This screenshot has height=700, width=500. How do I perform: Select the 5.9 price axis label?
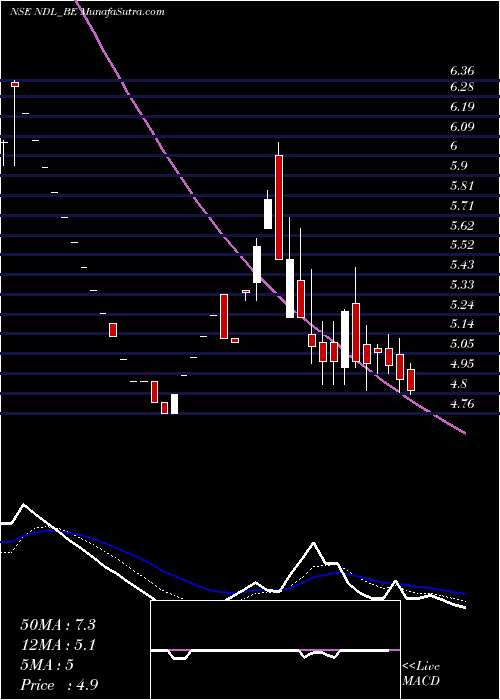tap(459, 166)
